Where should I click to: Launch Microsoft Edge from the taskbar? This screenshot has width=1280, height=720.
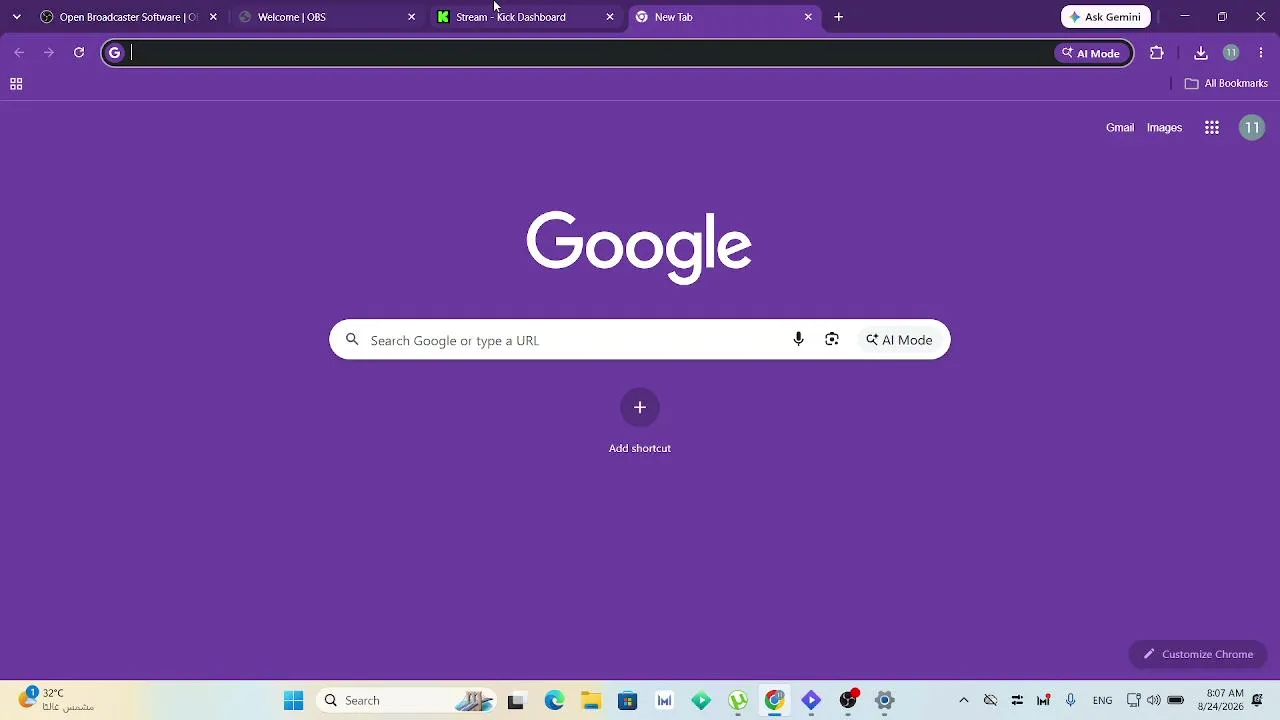(x=554, y=701)
